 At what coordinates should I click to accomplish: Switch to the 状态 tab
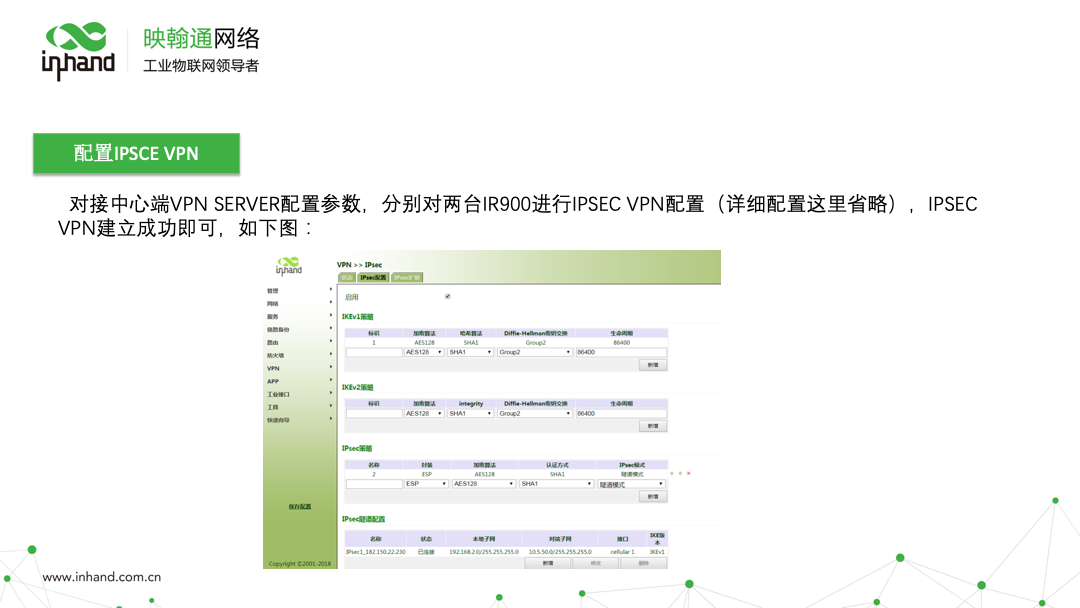pos(347,277)
